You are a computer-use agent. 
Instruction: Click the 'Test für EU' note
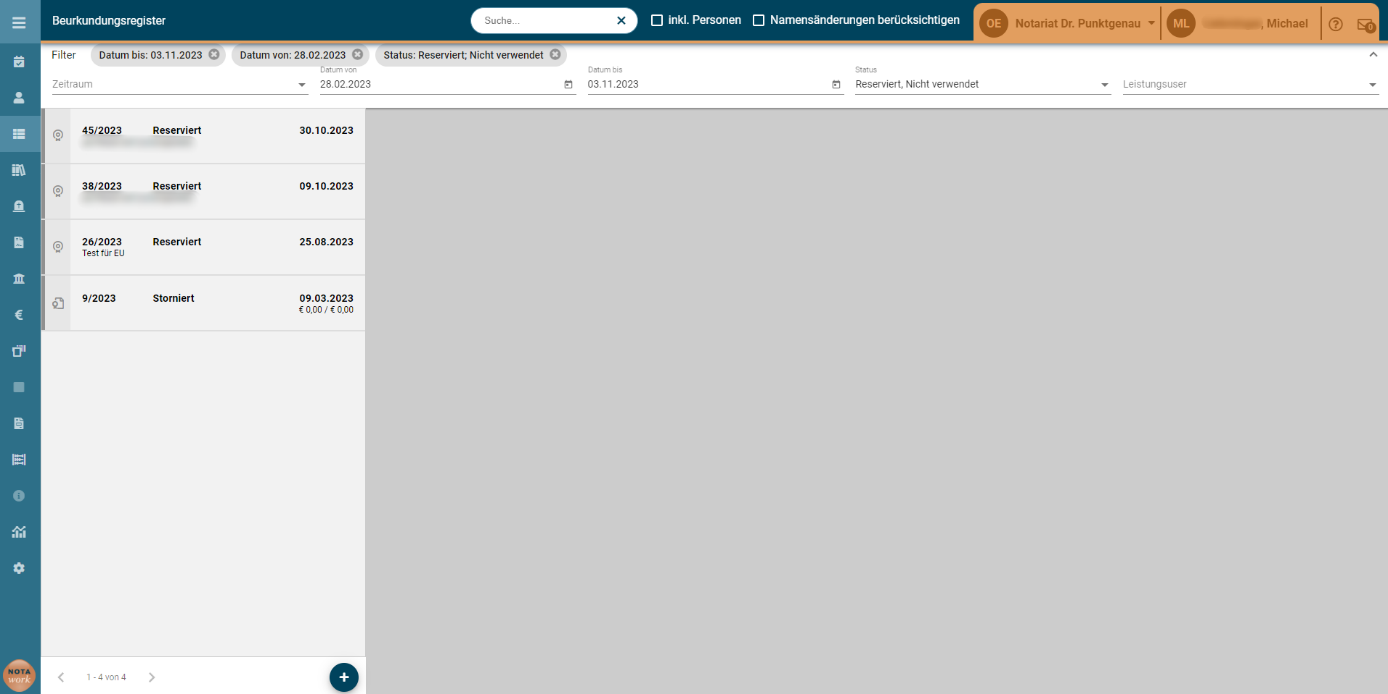tap(103, 253)
